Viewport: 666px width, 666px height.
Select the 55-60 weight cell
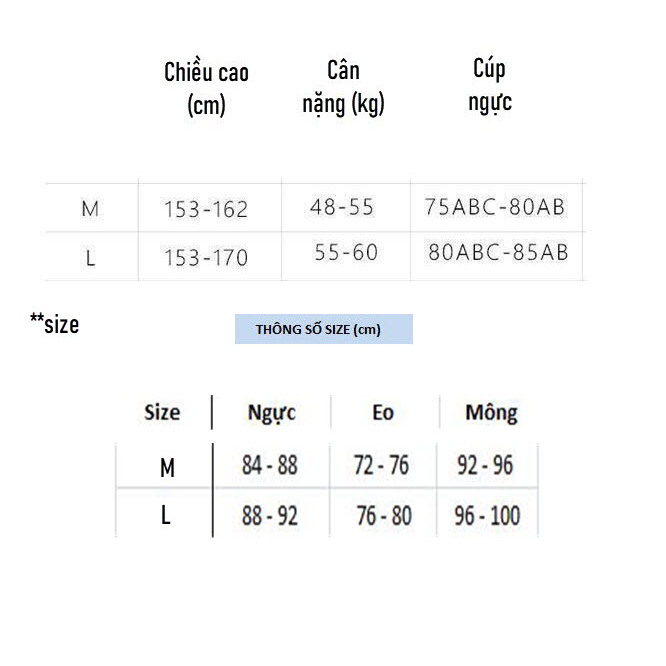tap(346, 253)
